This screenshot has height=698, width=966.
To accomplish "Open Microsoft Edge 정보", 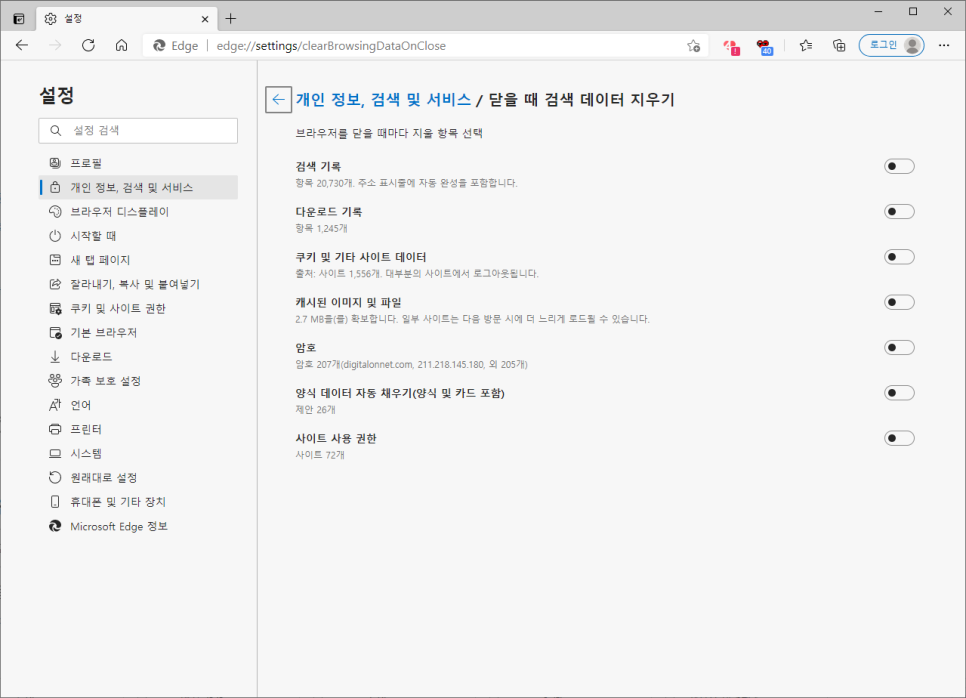I will pyautogui.click(x=138, y=526).
